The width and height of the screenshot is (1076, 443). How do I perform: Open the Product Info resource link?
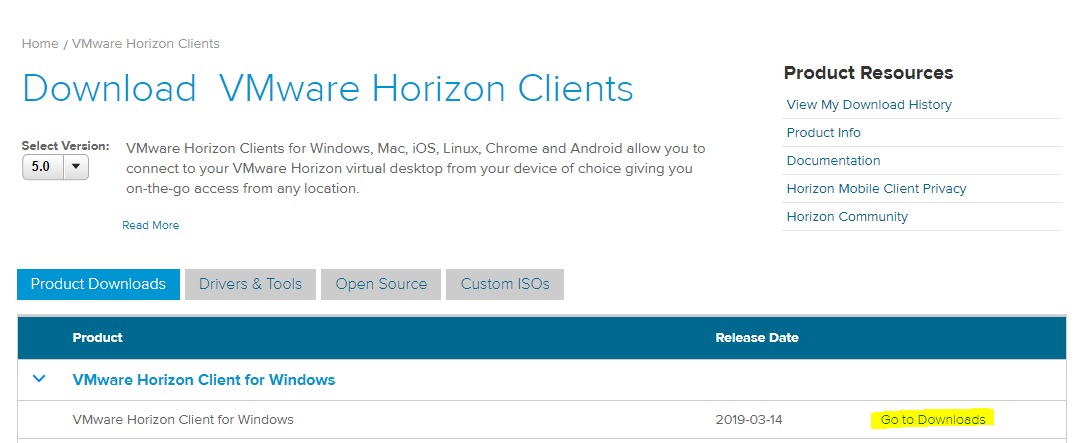(x=823, y=133)
